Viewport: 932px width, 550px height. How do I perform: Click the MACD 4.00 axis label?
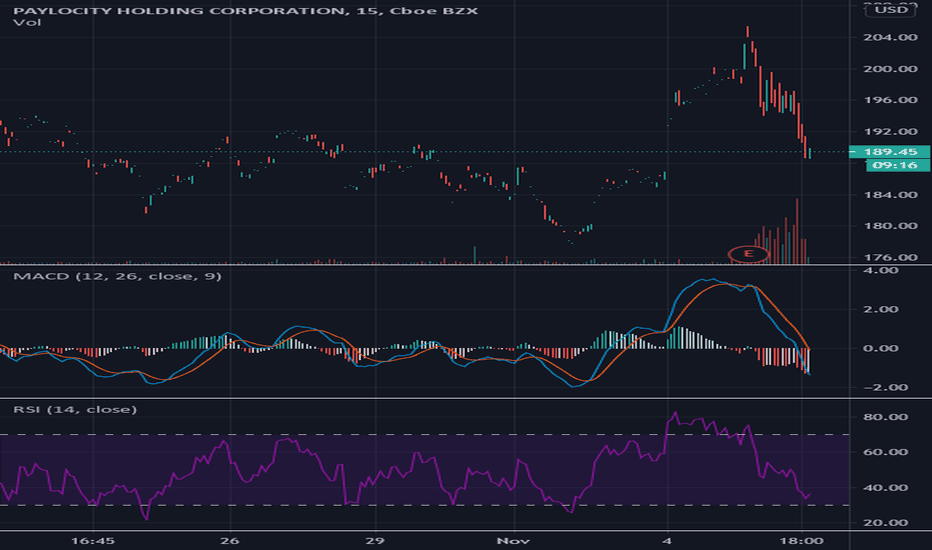(881, 271)
